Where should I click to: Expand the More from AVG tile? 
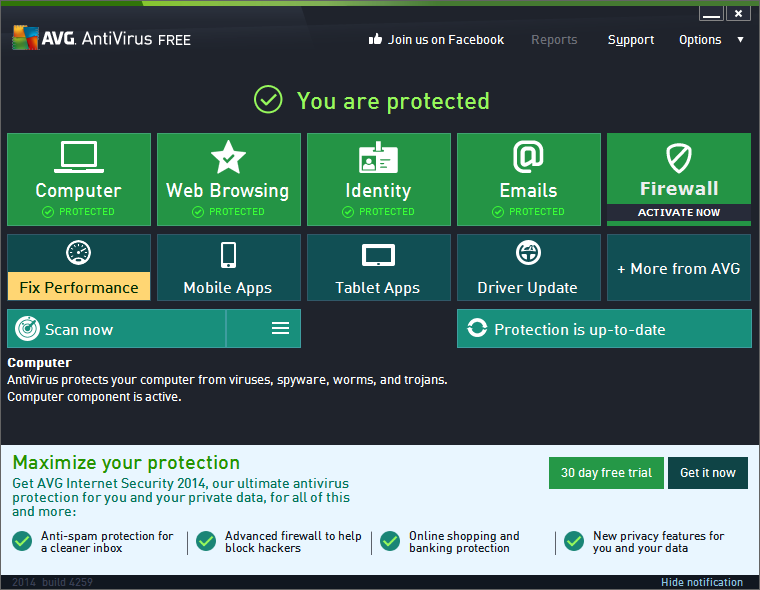pyautogui.click(x=679, y=268)
